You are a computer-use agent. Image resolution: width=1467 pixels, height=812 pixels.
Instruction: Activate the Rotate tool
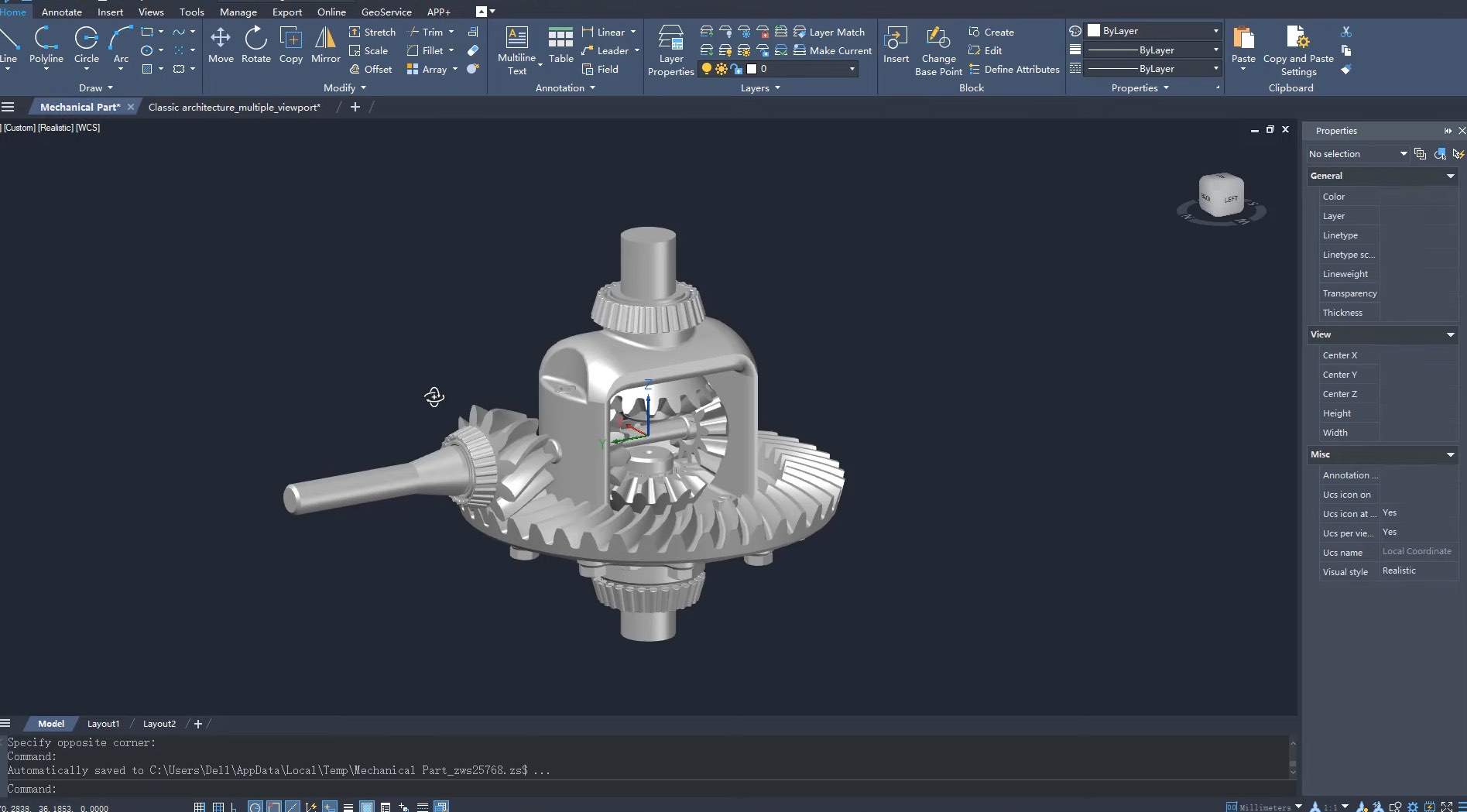pos(255,45)
